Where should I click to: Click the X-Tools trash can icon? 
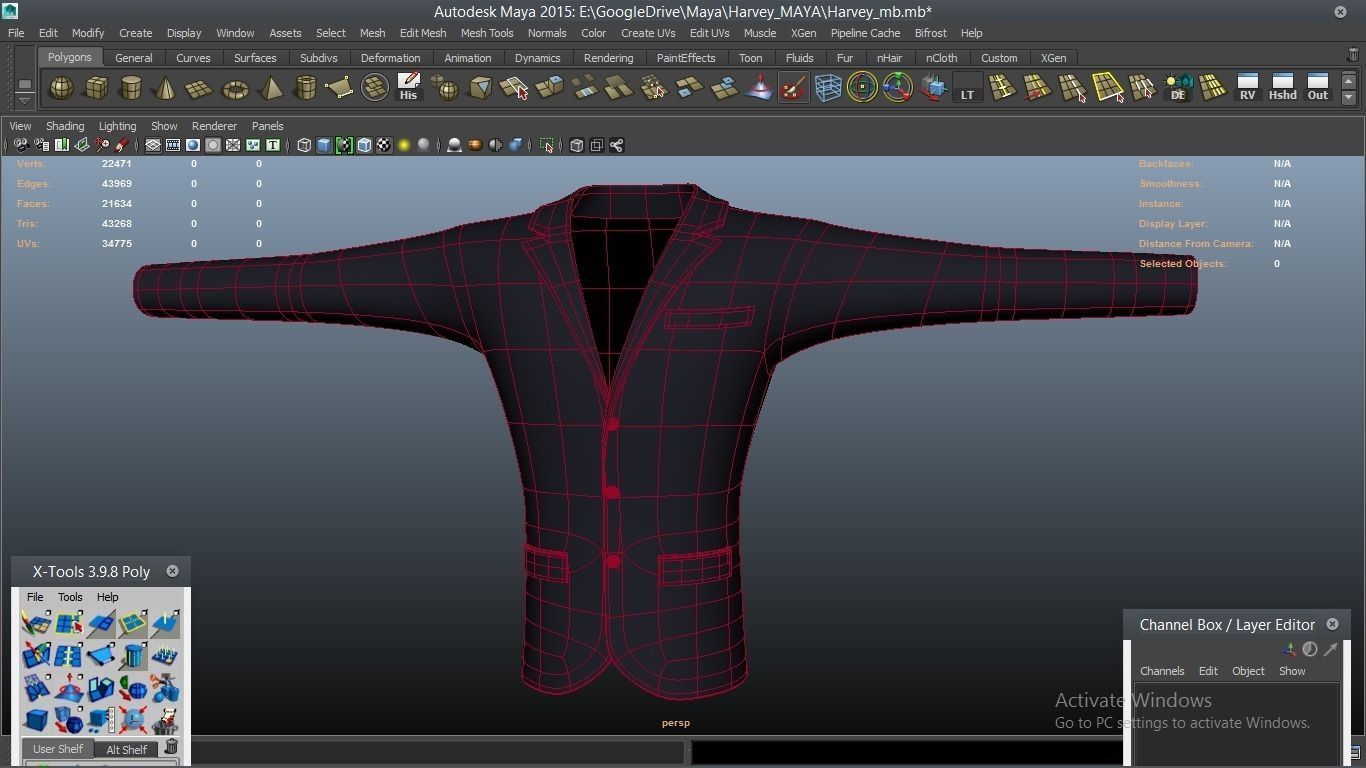(171, 747)
